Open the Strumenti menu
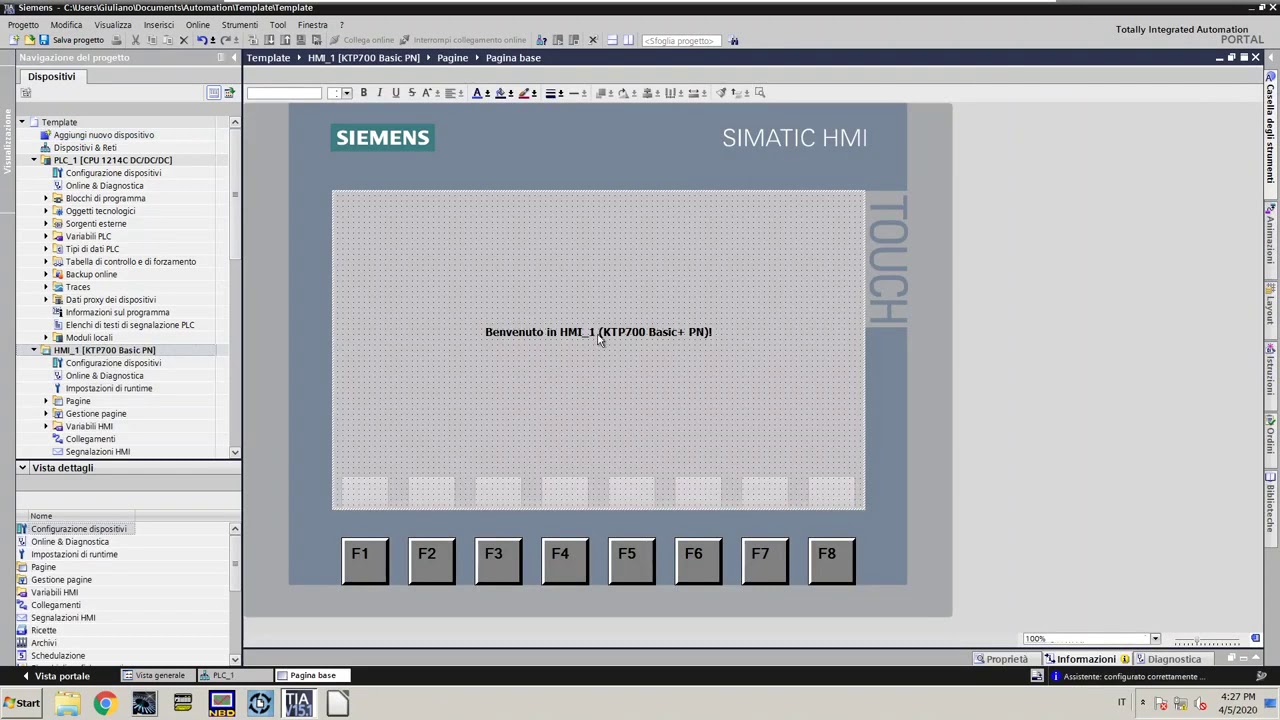1280x720 pixels. pos(239,24)
